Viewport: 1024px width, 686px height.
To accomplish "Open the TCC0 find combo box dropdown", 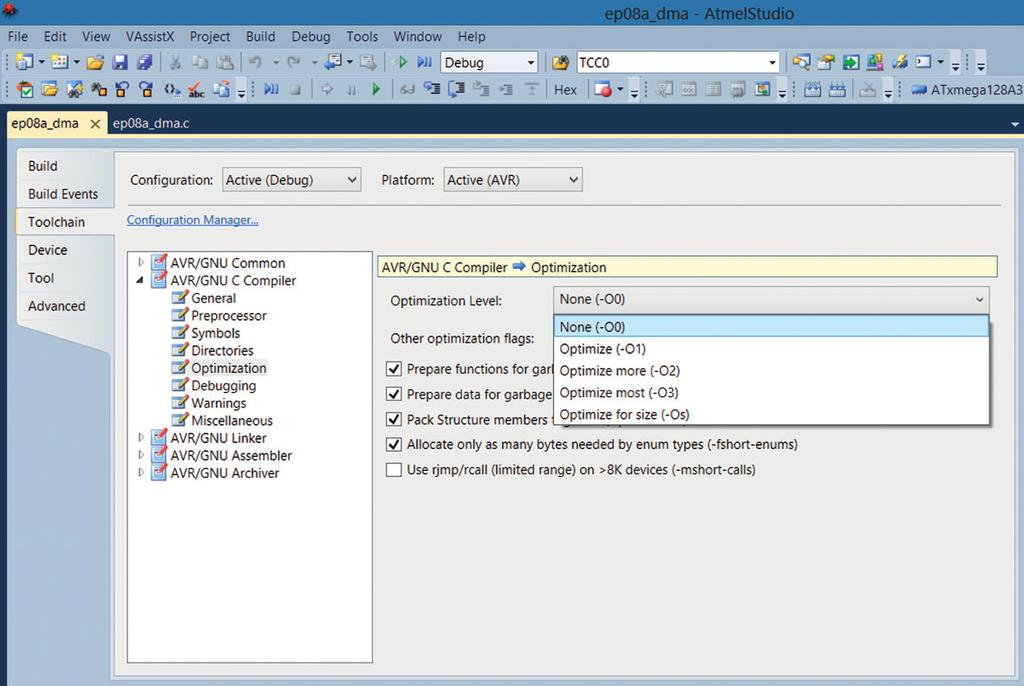I will coord(773,63).
